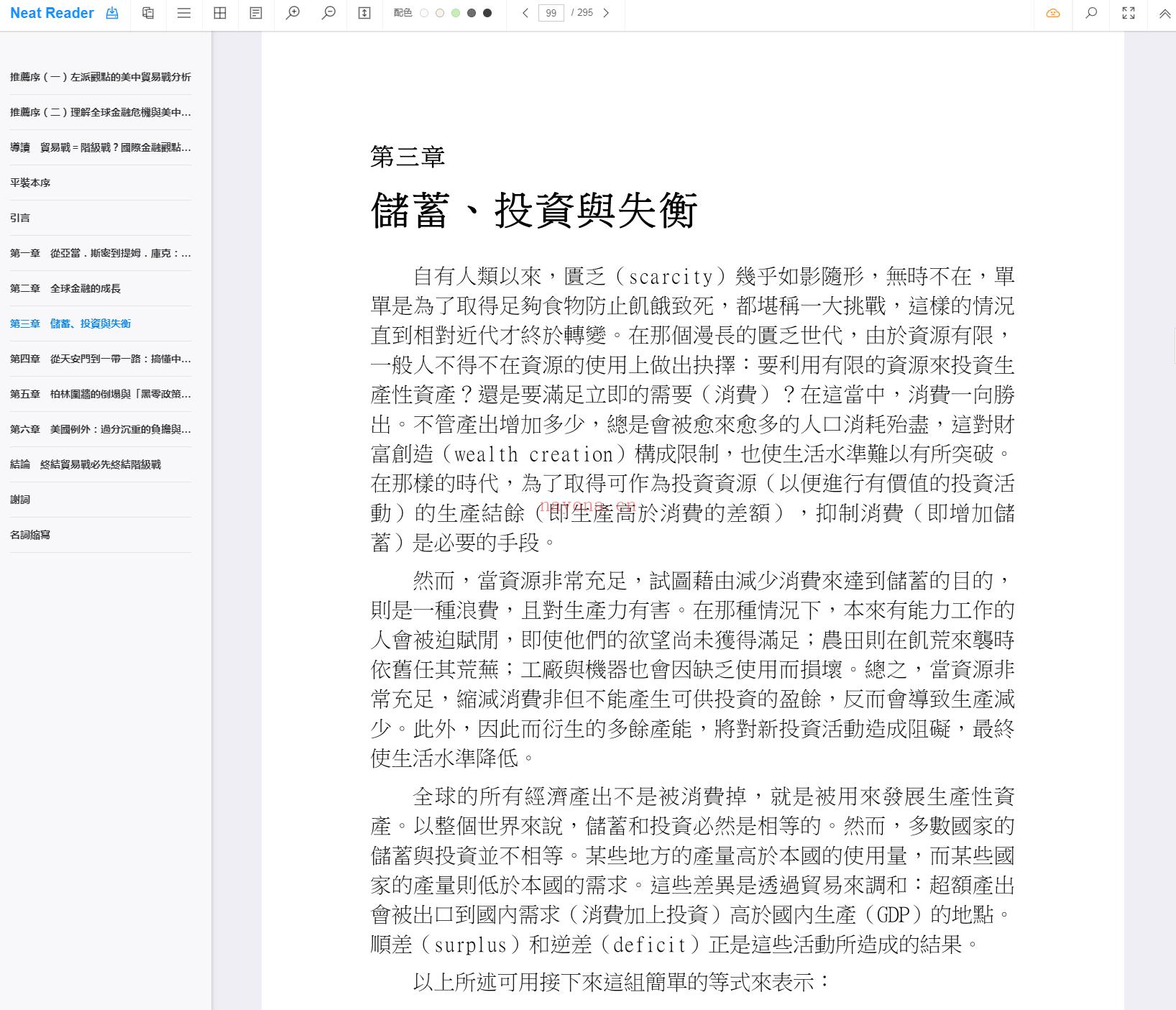
Task: Click the word deficit in third paragraph
Action: tap(649, 945)
